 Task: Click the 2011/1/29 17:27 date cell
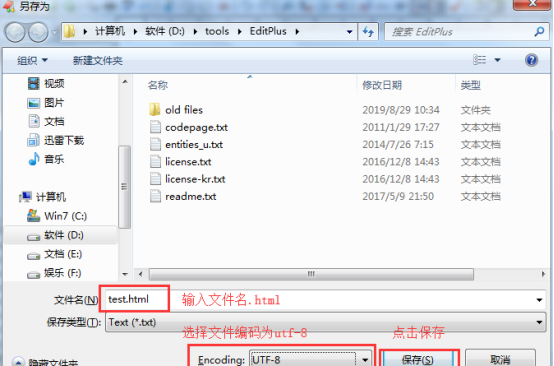coord(401,127)
